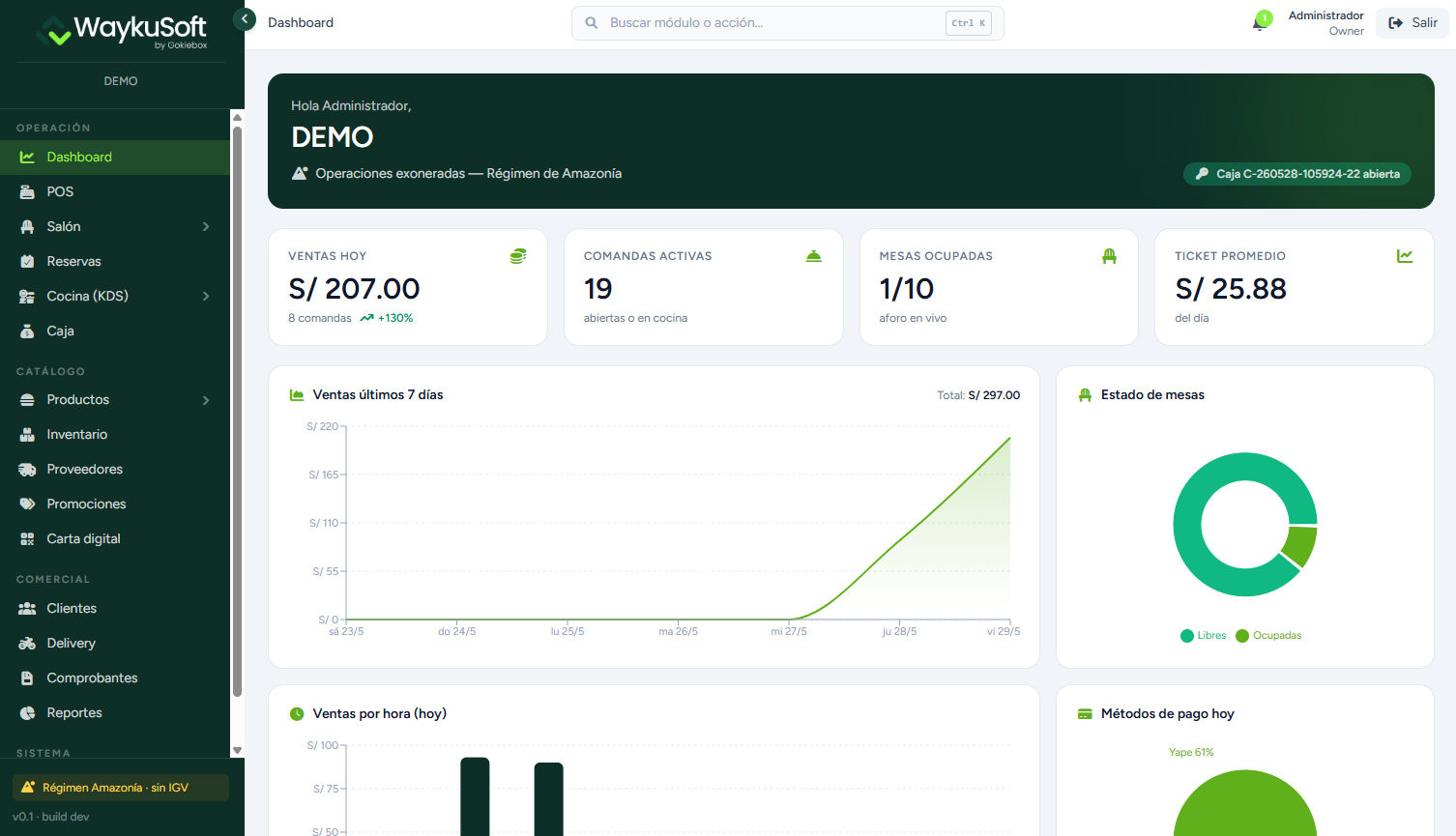Click the +130% growth indicator
Viewport: 1456px width, 836px height.
click(387, 318)
